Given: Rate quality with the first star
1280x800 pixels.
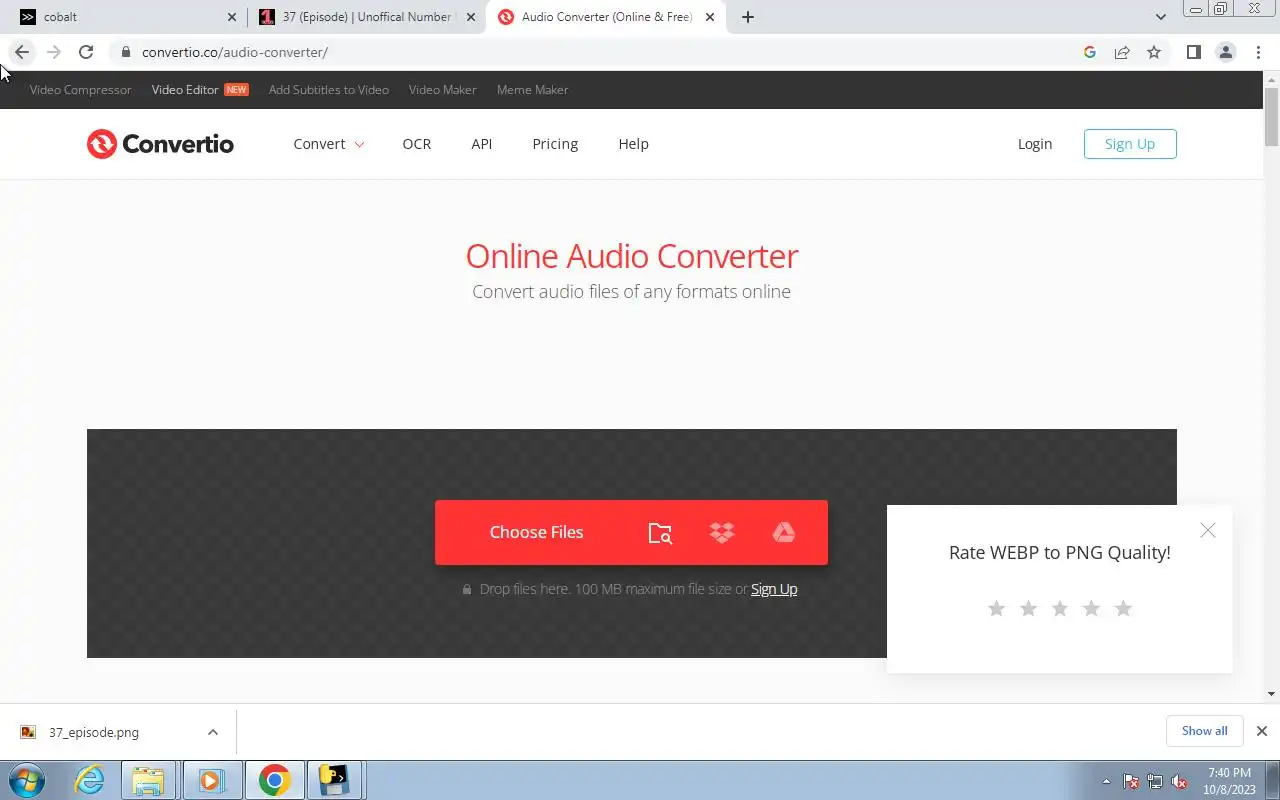Looking at the screenshot, I should [996, 608].
